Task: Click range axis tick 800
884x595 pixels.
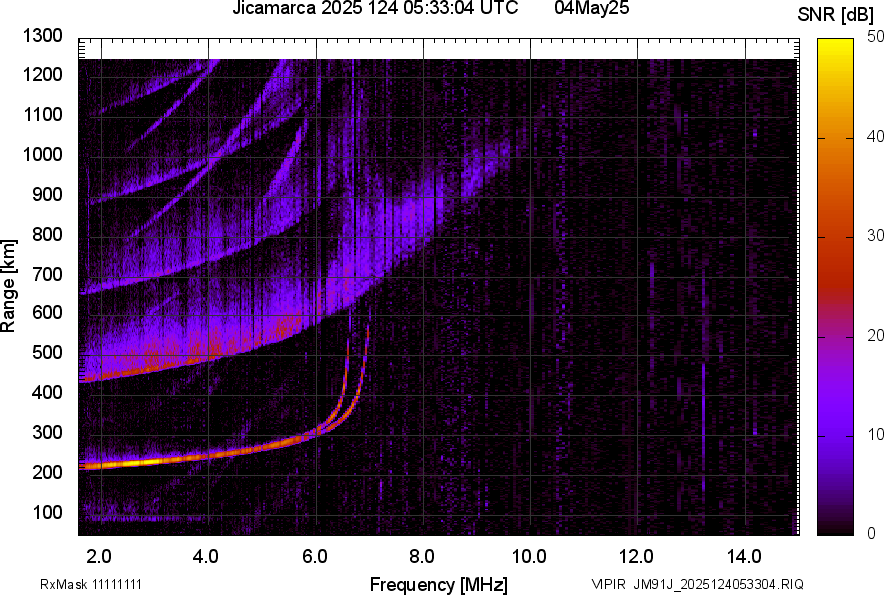Action: (x=47, y=234)
